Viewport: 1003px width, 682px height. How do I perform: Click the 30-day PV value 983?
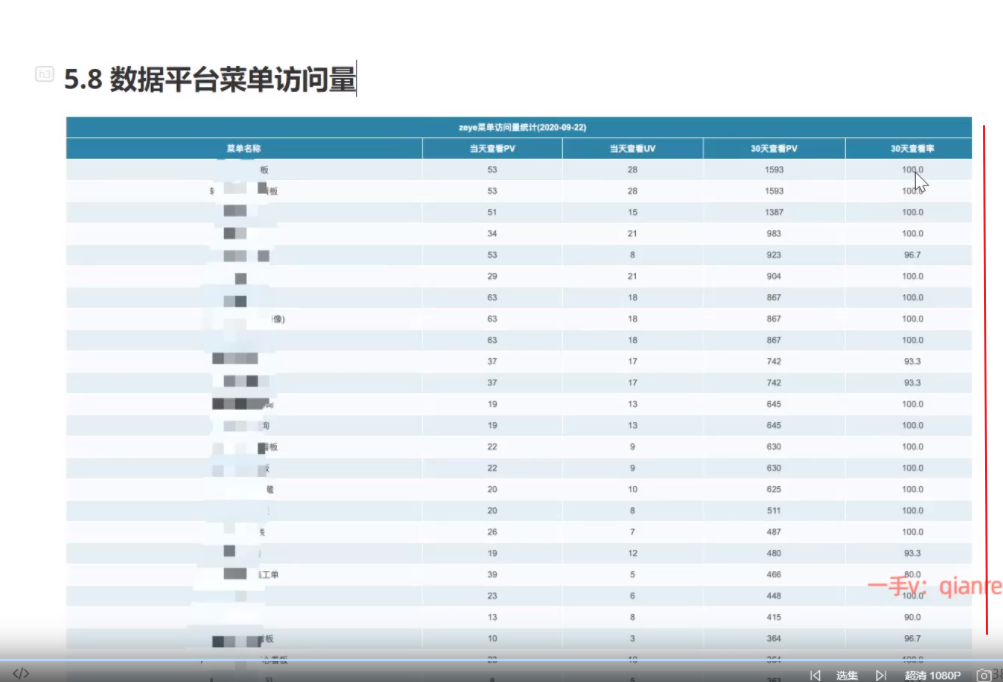click(774, 234)
